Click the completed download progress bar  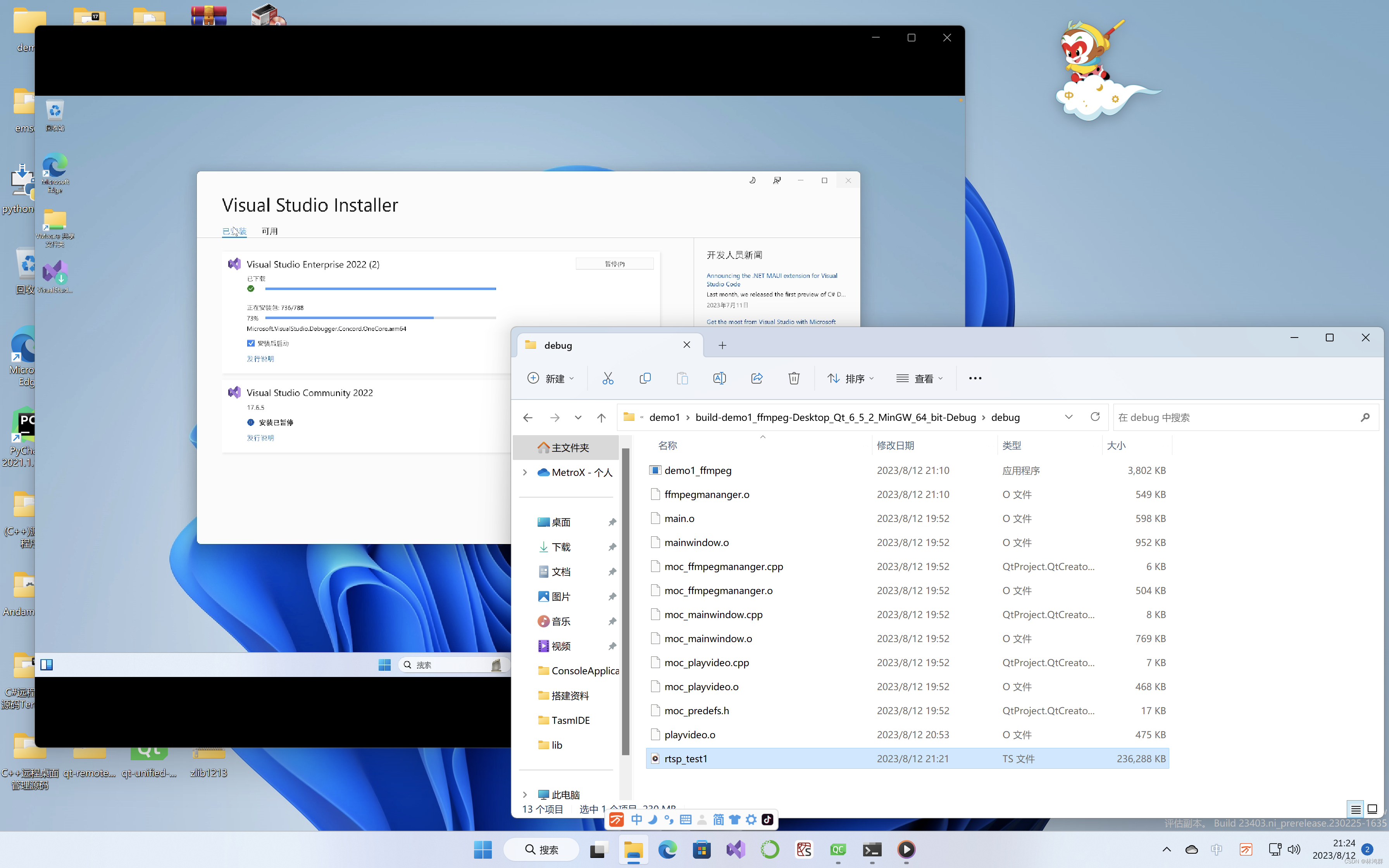[x=380, y=289]
